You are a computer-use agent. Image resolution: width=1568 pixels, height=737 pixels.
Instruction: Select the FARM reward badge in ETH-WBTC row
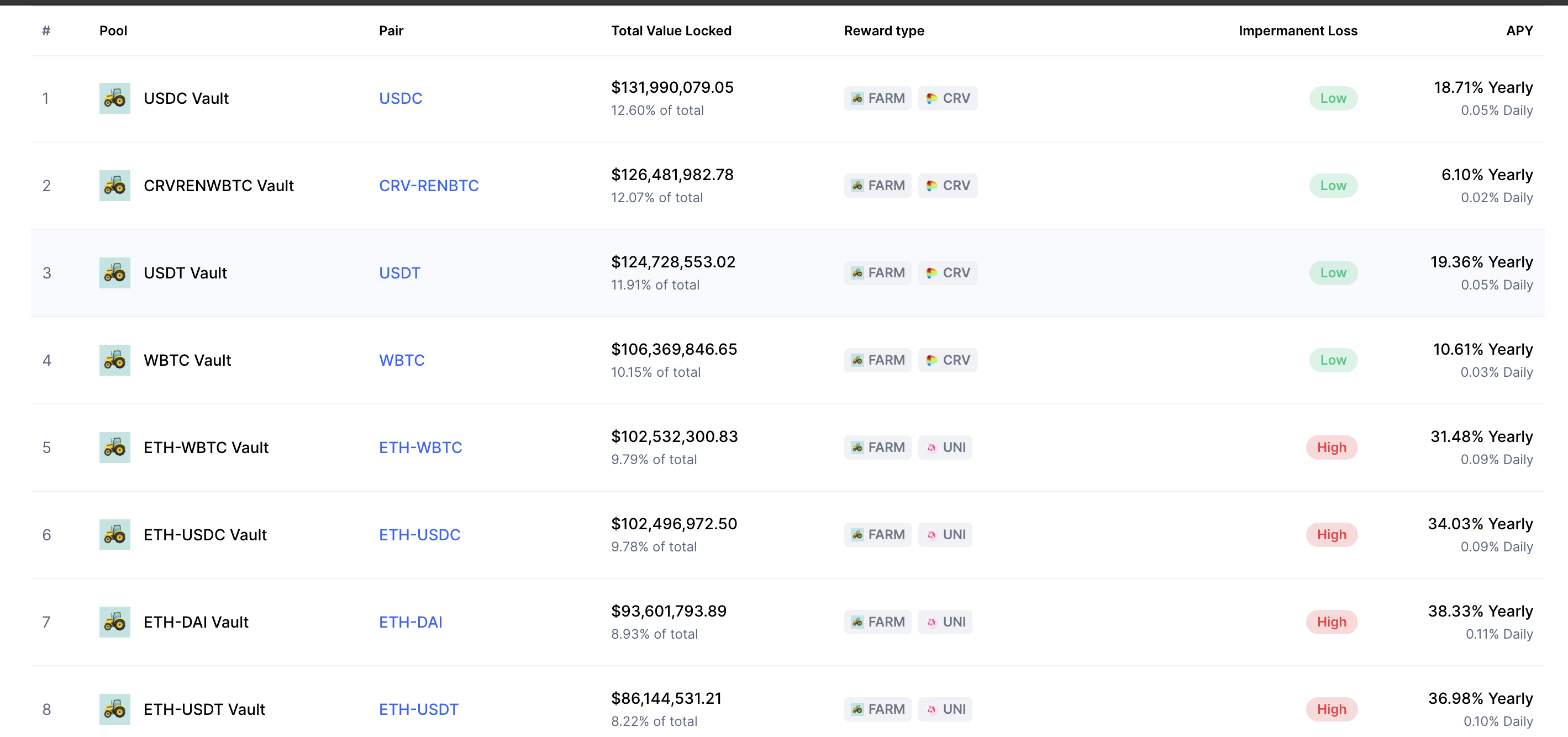click(877, 448)
